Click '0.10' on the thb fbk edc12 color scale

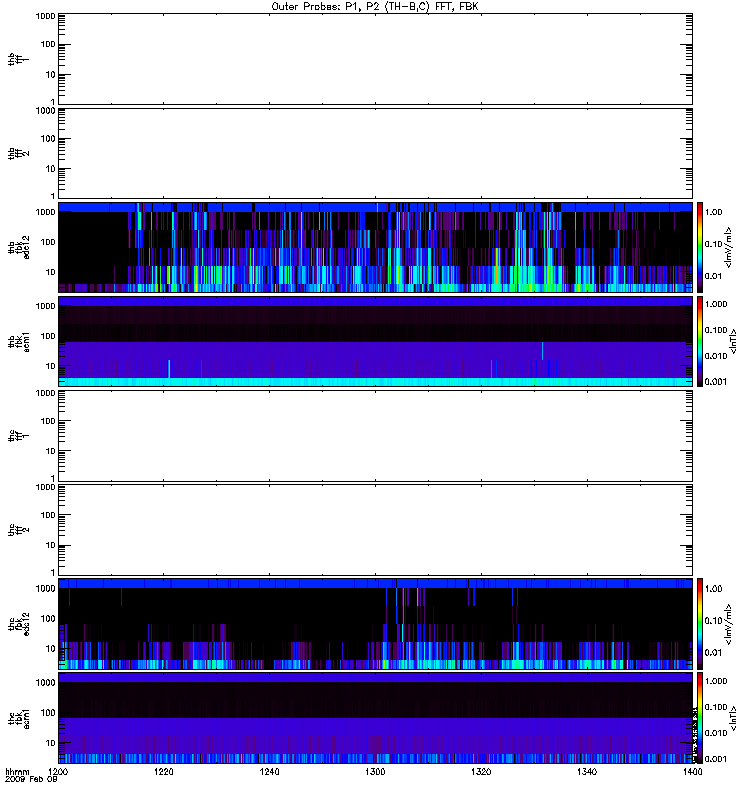(x=714, y=244)
